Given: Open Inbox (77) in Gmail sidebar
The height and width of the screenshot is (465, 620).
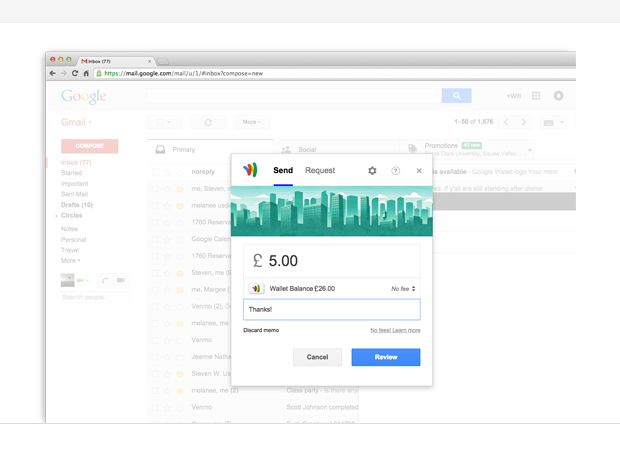Looking at the screenshot, I should point(76,163).
